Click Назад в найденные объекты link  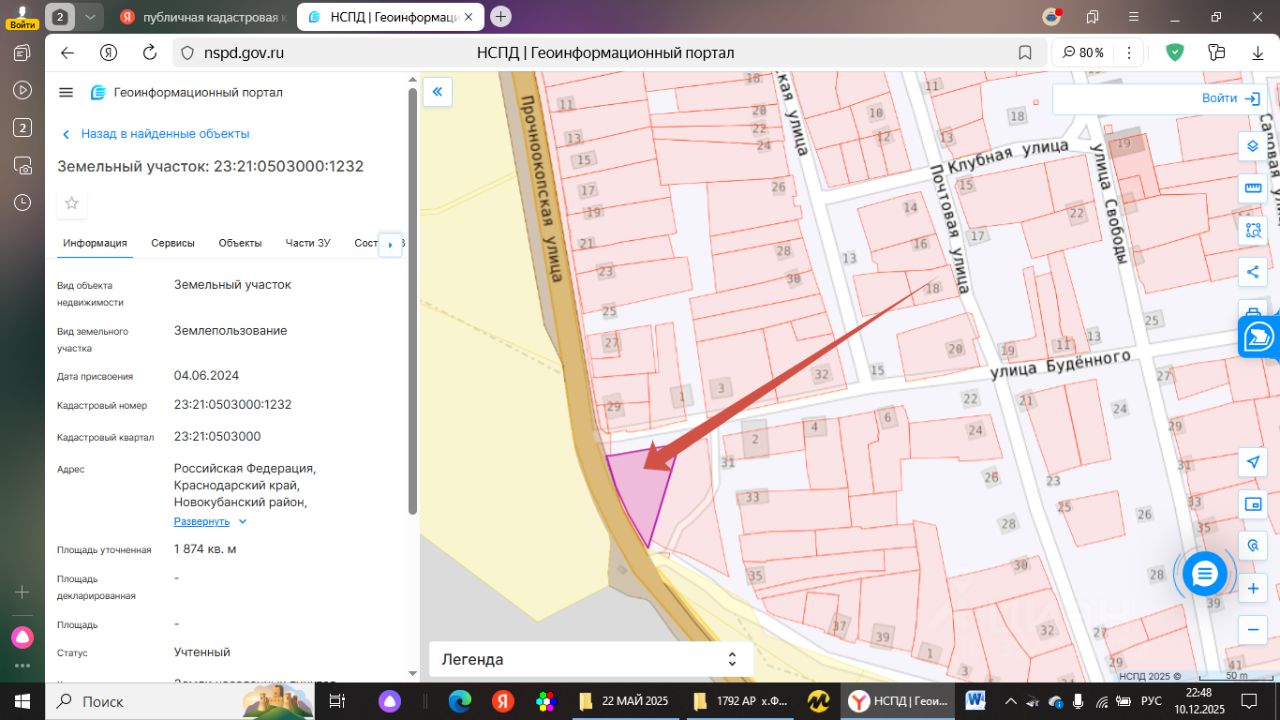point(155,134)
